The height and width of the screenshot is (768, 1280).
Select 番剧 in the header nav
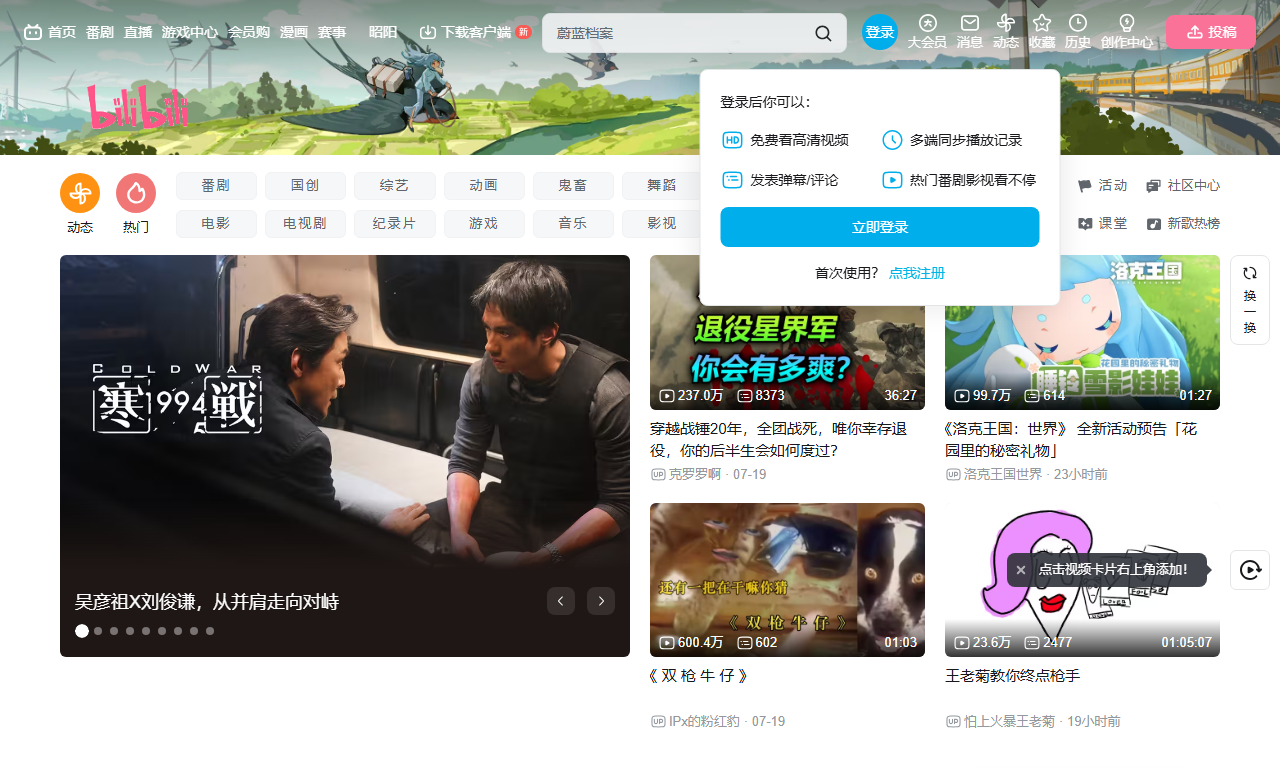pos(100,32)
